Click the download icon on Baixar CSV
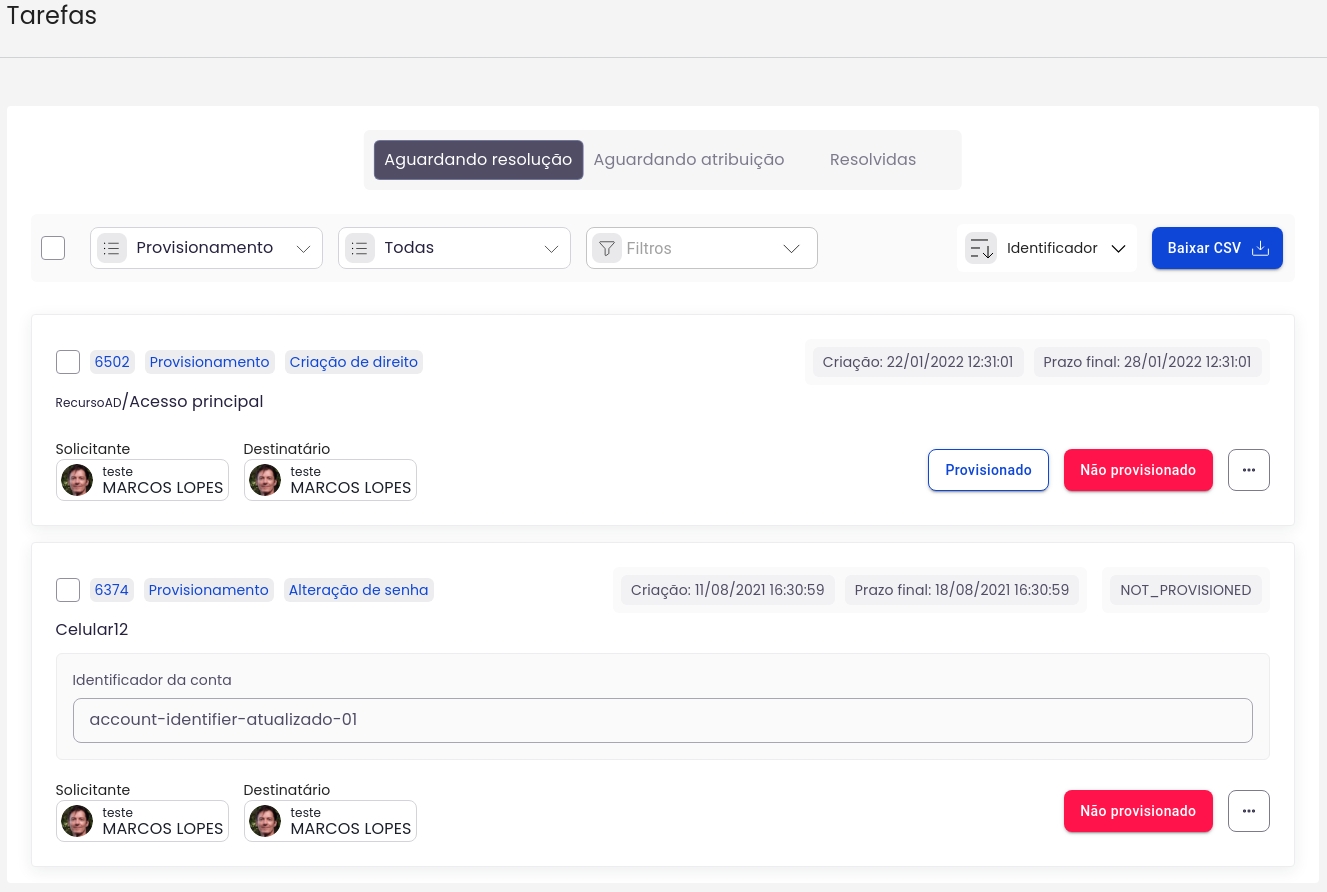Viewport: 1327px width, 892px height. pos(1260,248)
